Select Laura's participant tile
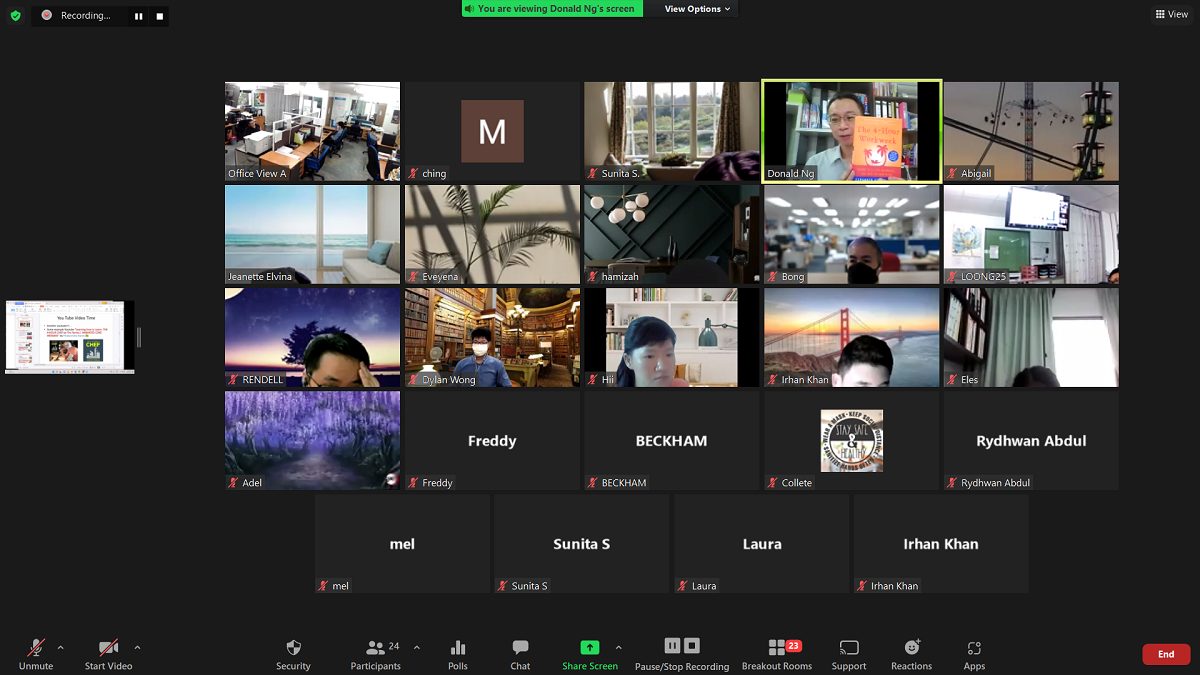This screenshot has width=1200, height=675. (762, 544)
